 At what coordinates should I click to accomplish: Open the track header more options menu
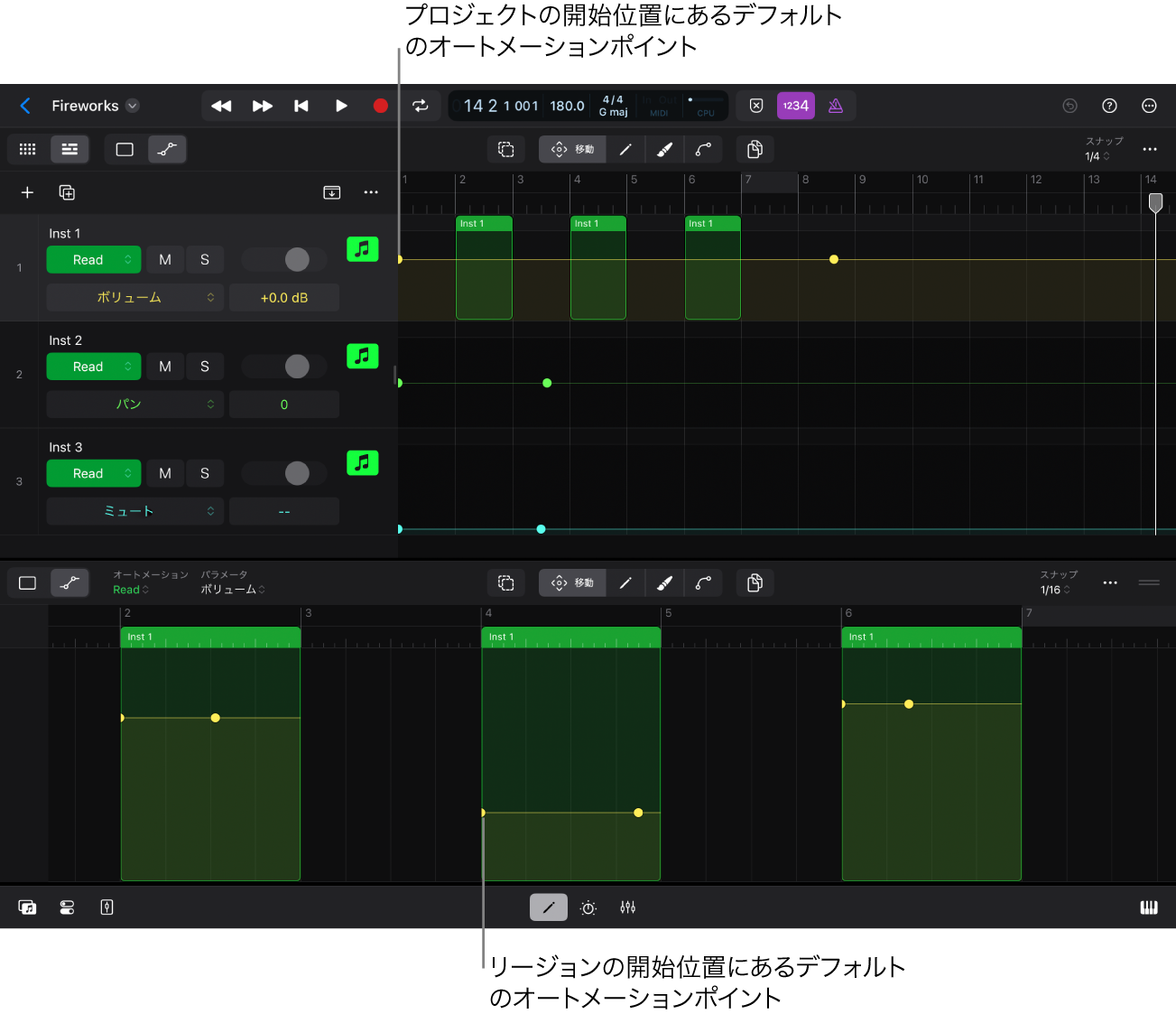point(371,192)
